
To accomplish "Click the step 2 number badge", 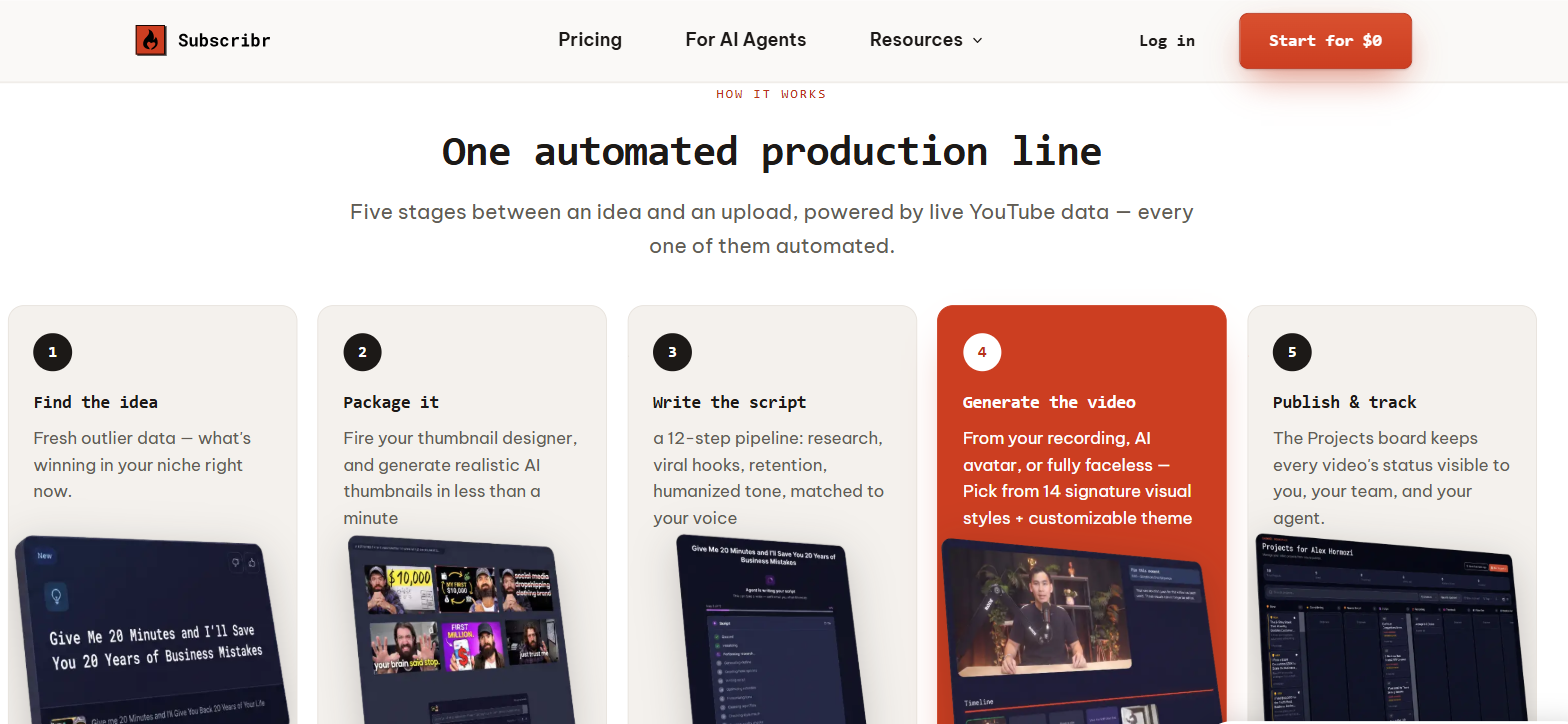I will click(362, 352).
